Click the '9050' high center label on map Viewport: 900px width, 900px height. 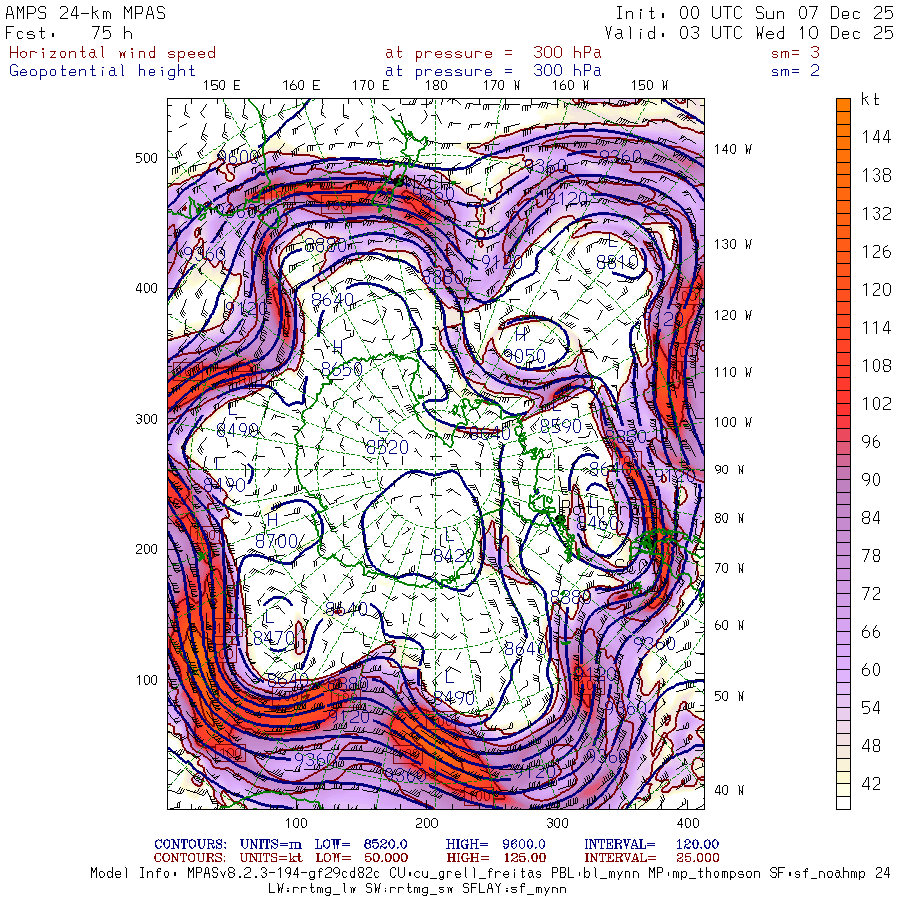coord(525,356)
